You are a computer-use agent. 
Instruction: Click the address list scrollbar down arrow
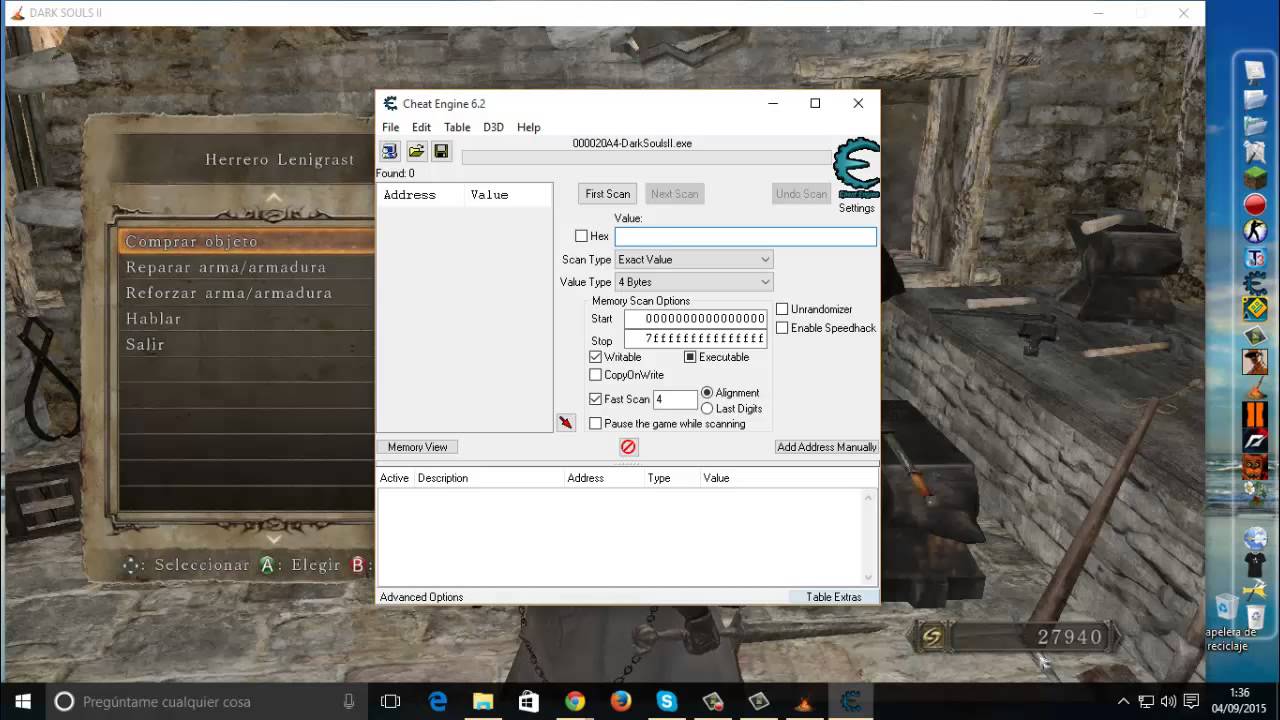tap(869, 577)
